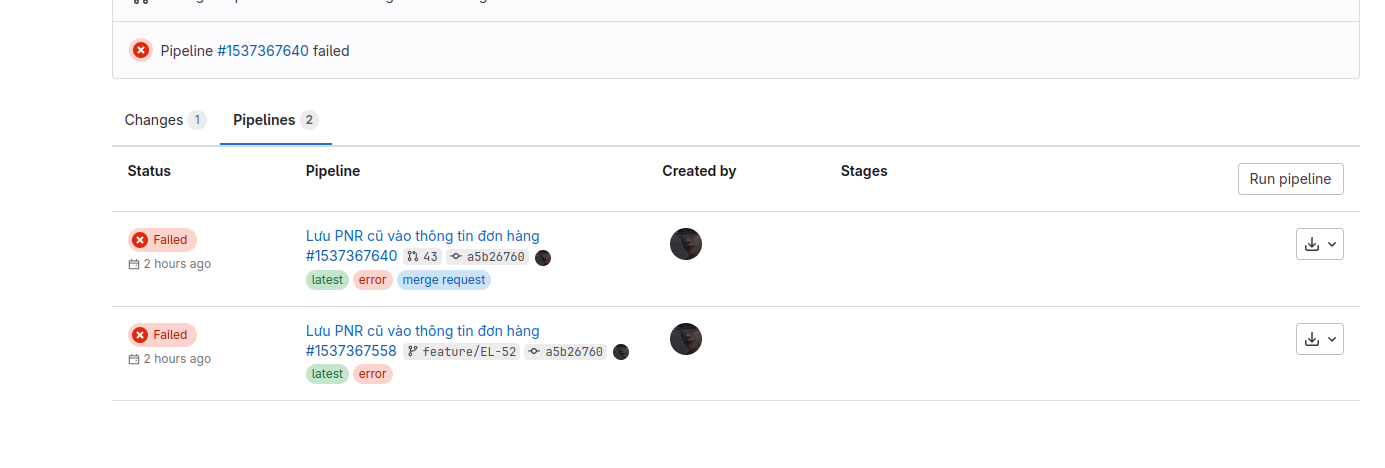Open feature/EL-52 branch link
Viewport: 1385px width, 468px height.
point(469,352)
